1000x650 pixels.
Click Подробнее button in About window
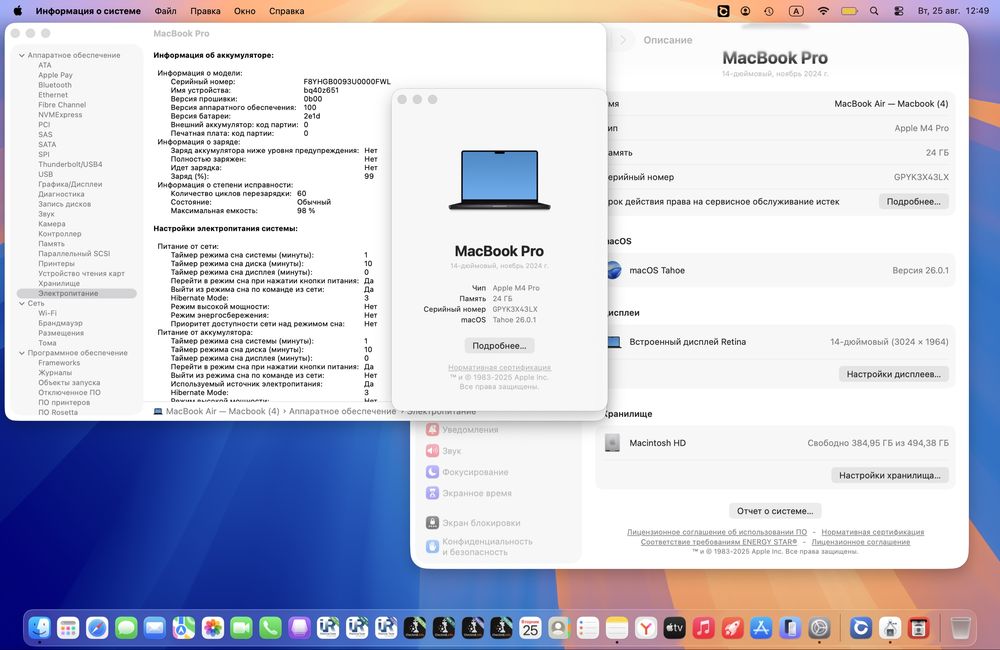pyautogui.click(x=499, y=346)
